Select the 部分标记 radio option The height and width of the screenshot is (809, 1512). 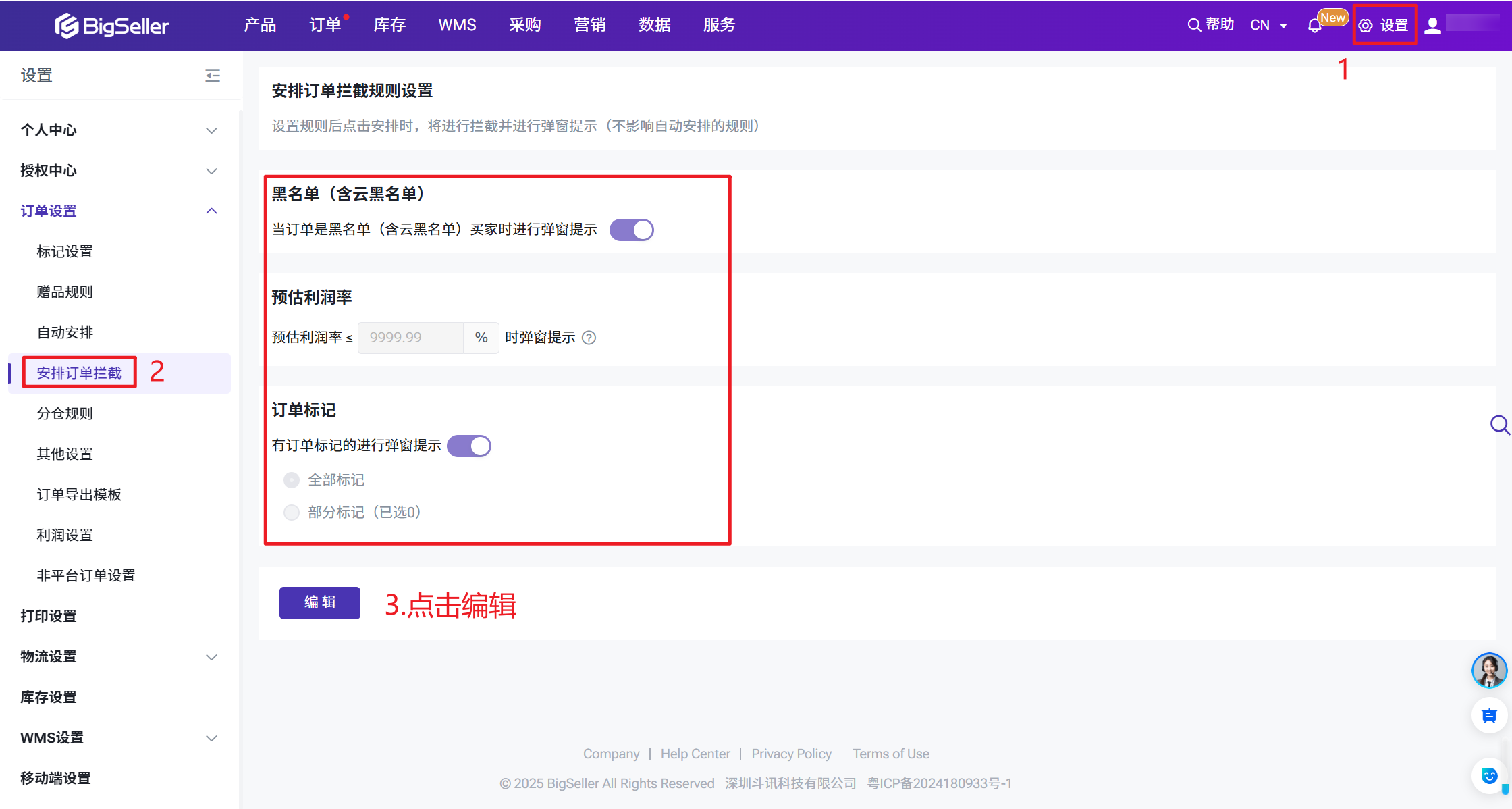[x=292, y=513]
